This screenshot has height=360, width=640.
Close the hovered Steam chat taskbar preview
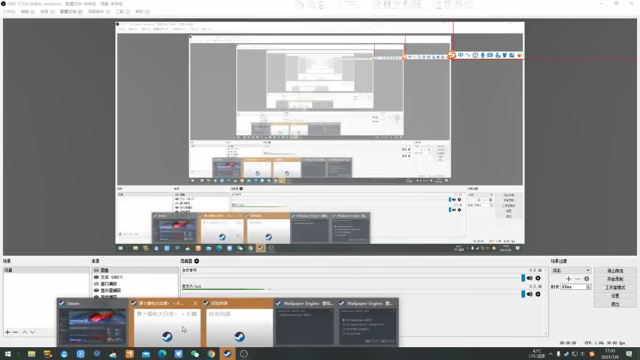(x=195, y=303)
